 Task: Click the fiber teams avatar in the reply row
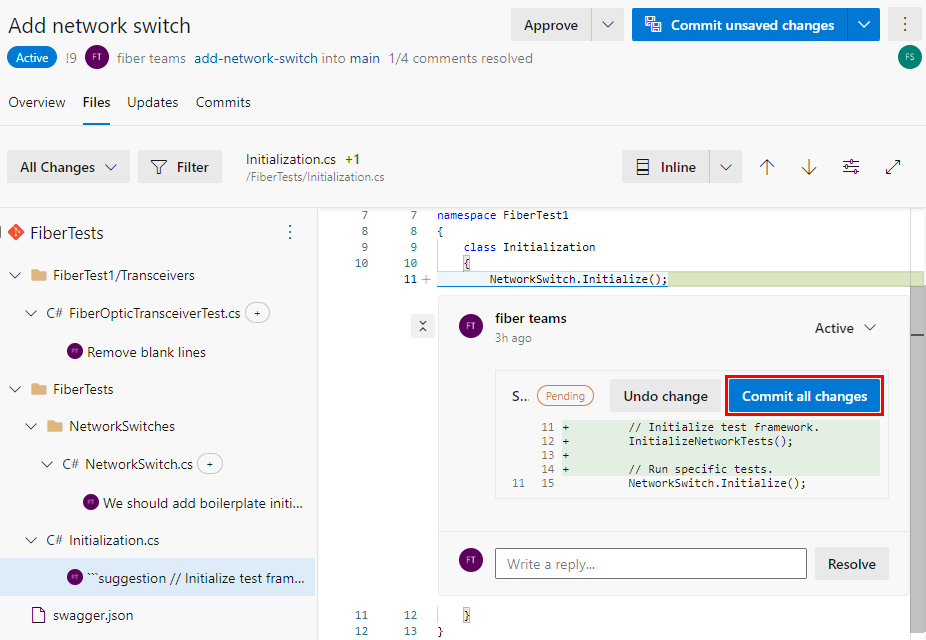point(470,560)
